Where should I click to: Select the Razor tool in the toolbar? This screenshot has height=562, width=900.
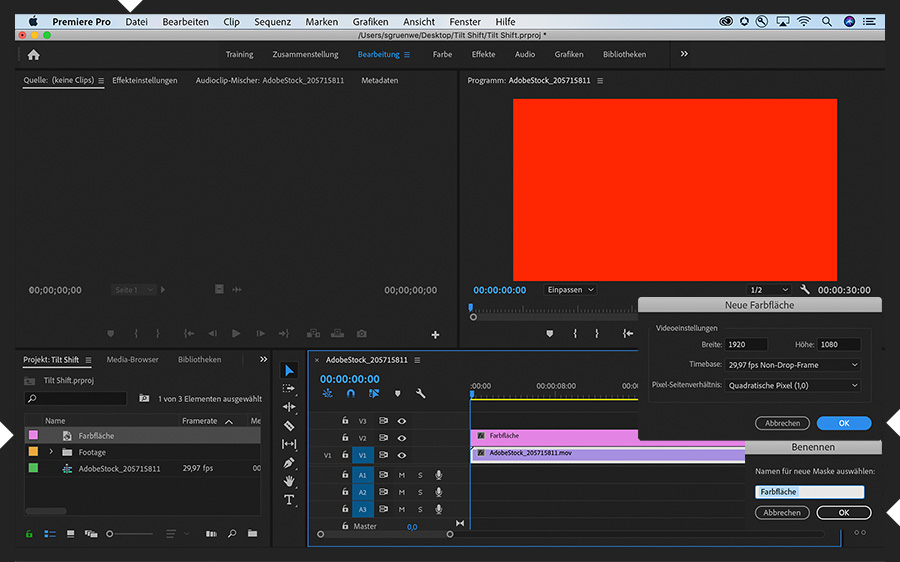click(x=289, y=425)
